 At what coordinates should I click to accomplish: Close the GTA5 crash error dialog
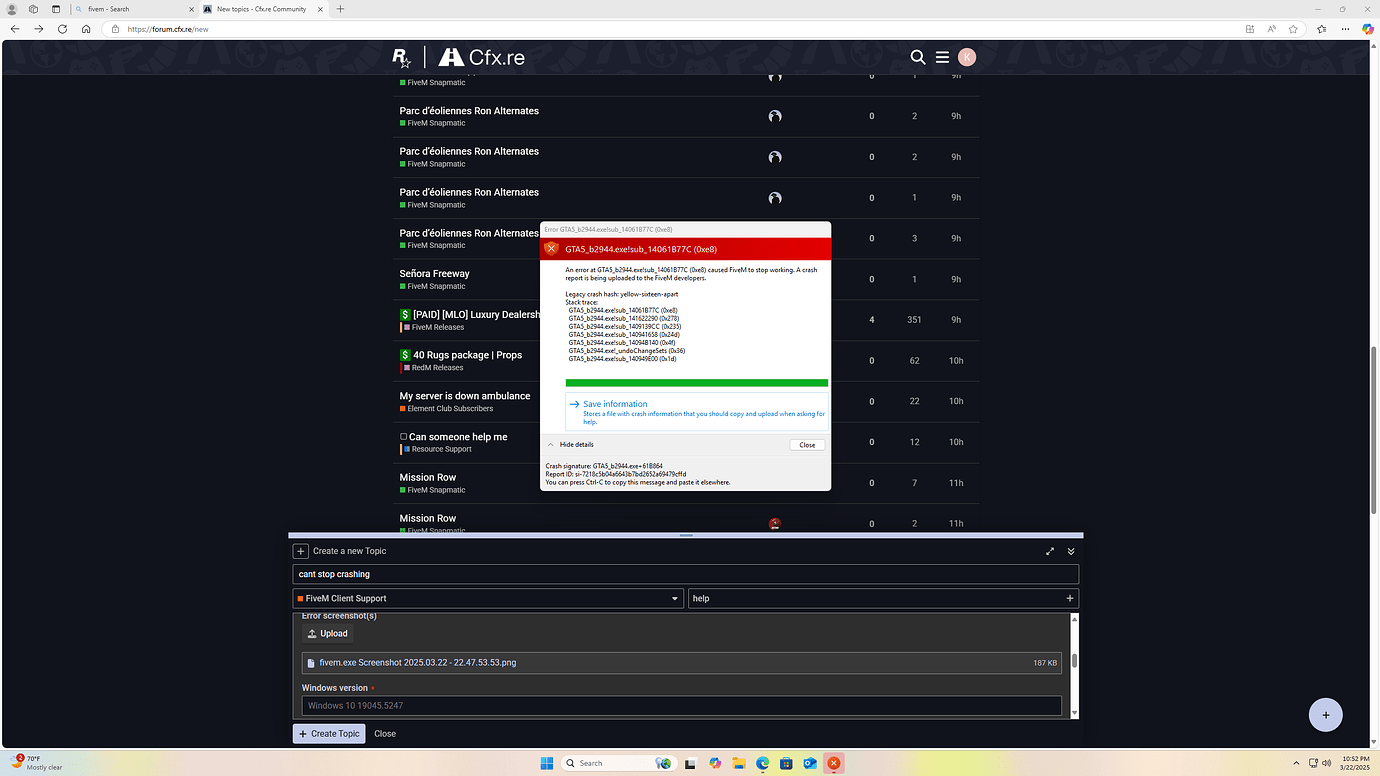coord(806,444)
